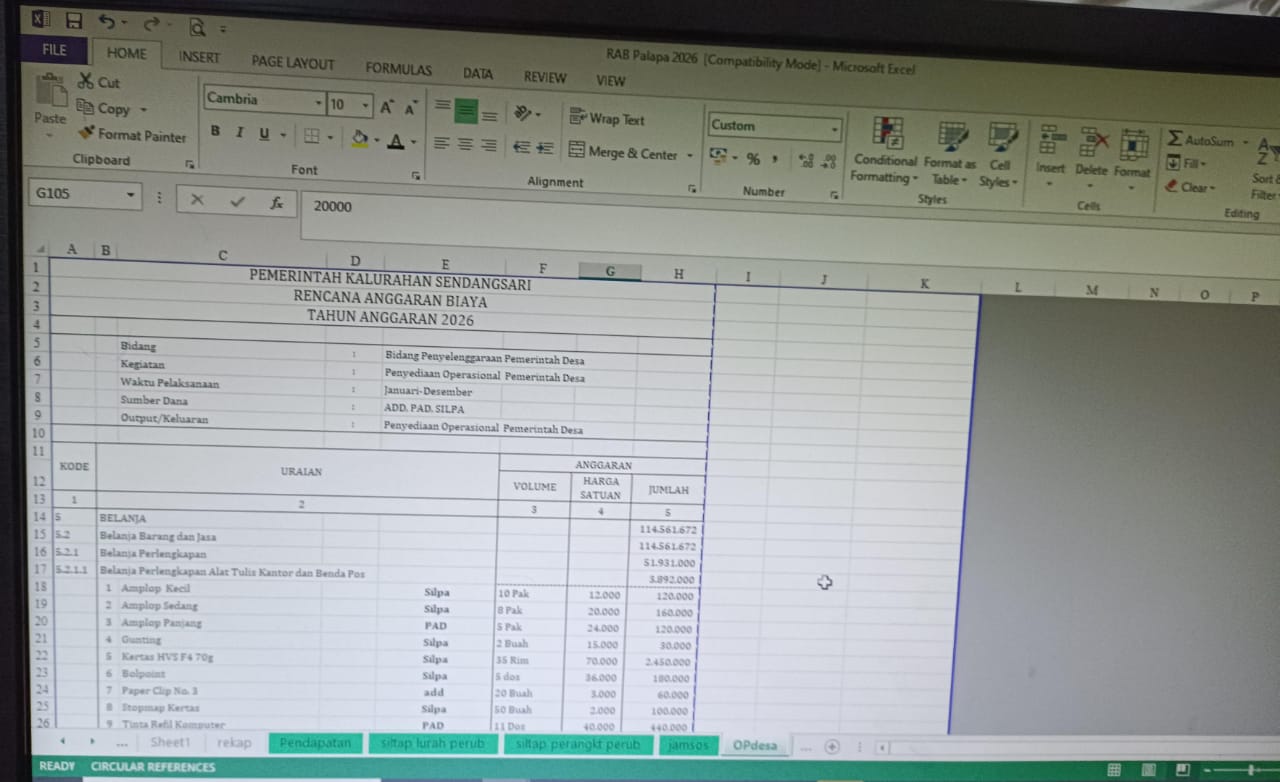The width and height of the screenshot is (1280, 782).
Task: Decrease decimal places
Action: (828, 162)
